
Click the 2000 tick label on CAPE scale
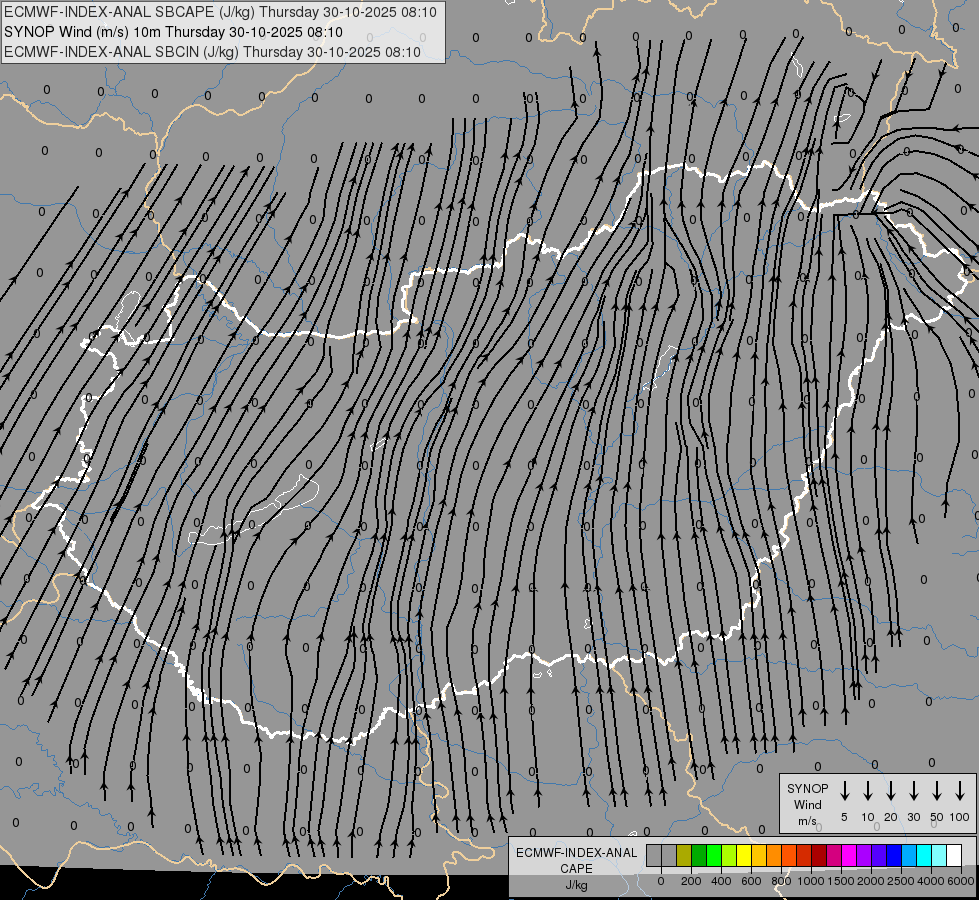[x=870, y=881]
